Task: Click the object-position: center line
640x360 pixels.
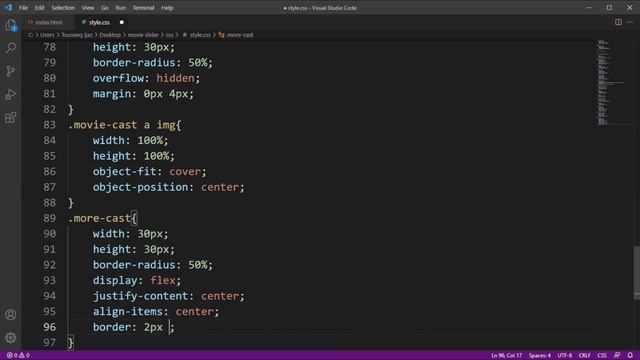Action: 169,187
